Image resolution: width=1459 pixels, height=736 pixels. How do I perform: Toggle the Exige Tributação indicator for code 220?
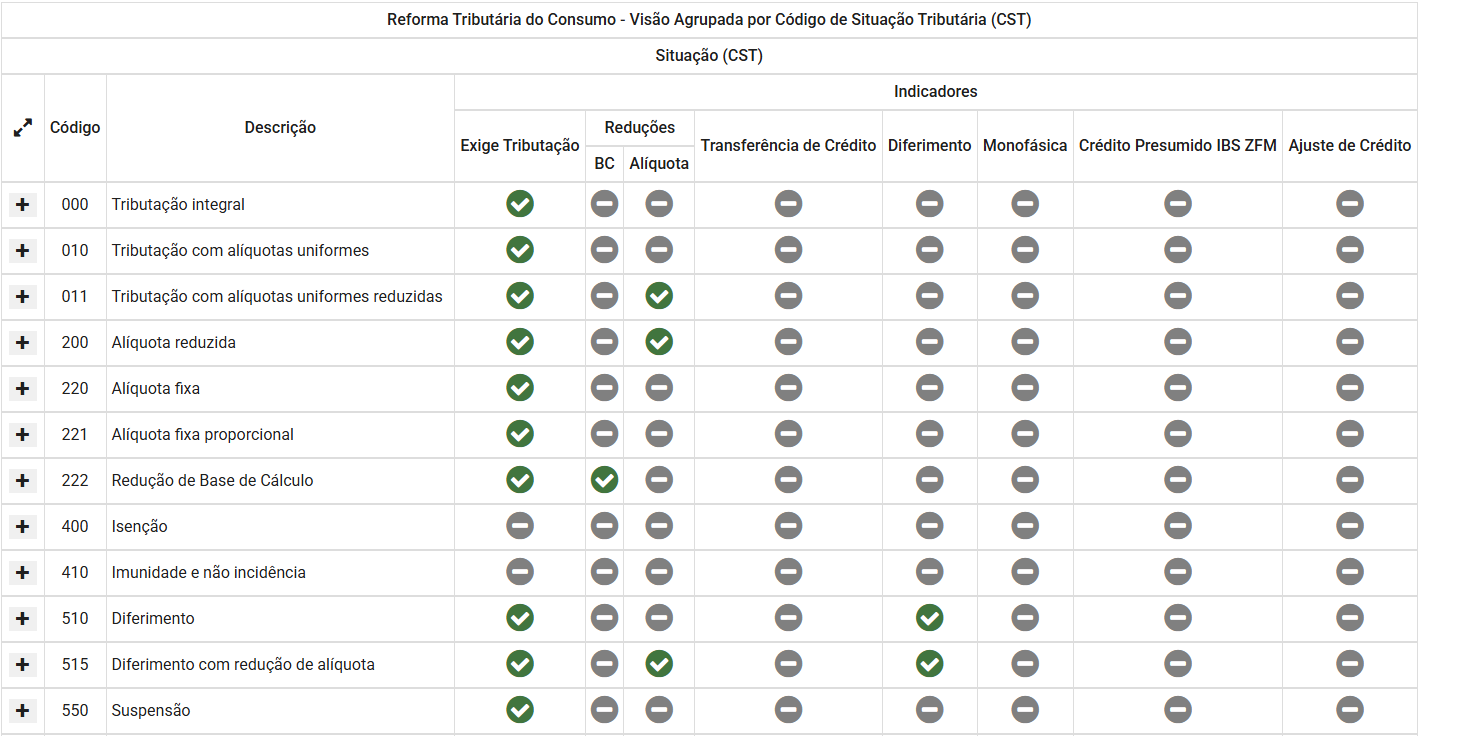coord(519,388)
